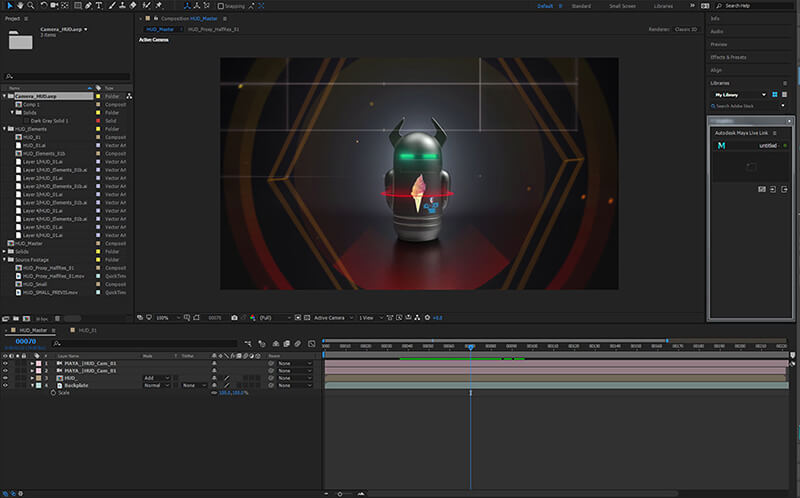Open the Preview panel
Viewport: 800px width, 498px height.
click(719, 44)
